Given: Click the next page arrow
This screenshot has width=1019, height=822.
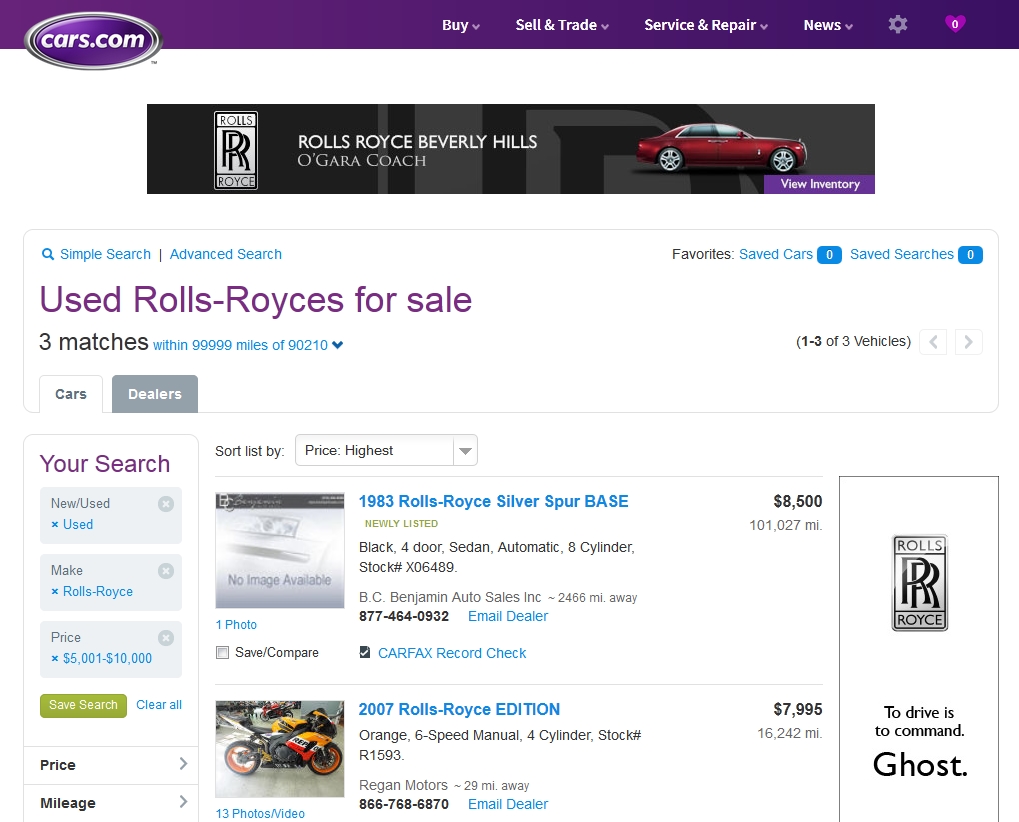Looking at the screenshot, I should coord(967,341).
